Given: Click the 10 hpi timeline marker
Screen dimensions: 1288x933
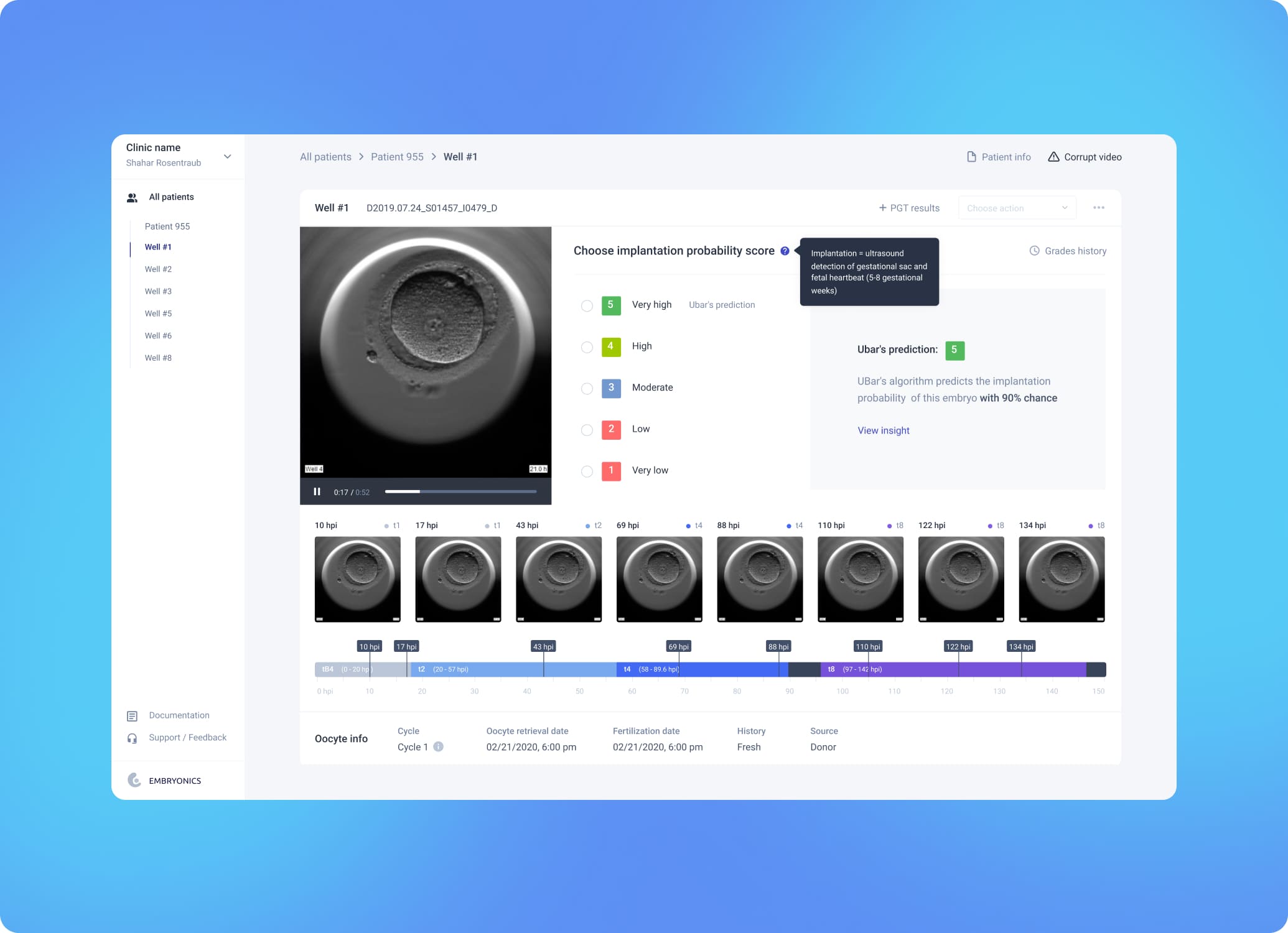Looking at the screenshot, I should [x=370, y=647].
